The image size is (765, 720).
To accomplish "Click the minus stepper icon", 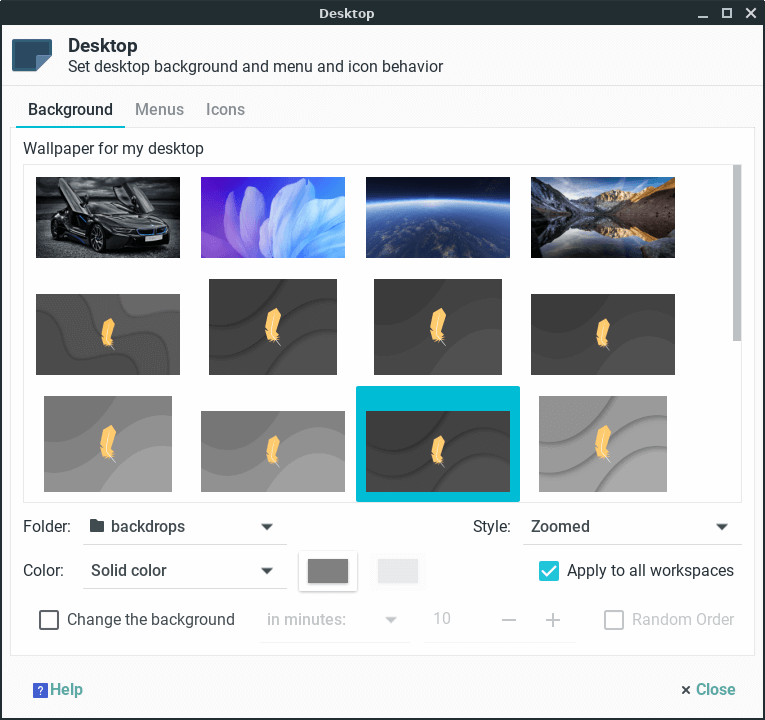I will point(509,620).
